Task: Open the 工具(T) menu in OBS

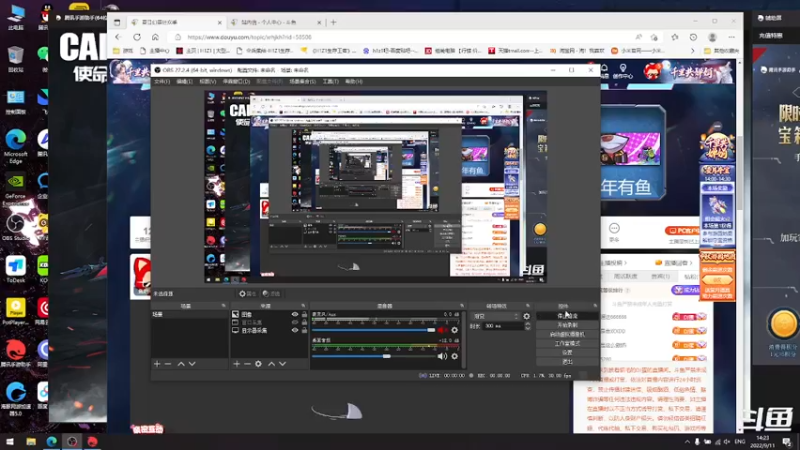Action: pos(330,82)
